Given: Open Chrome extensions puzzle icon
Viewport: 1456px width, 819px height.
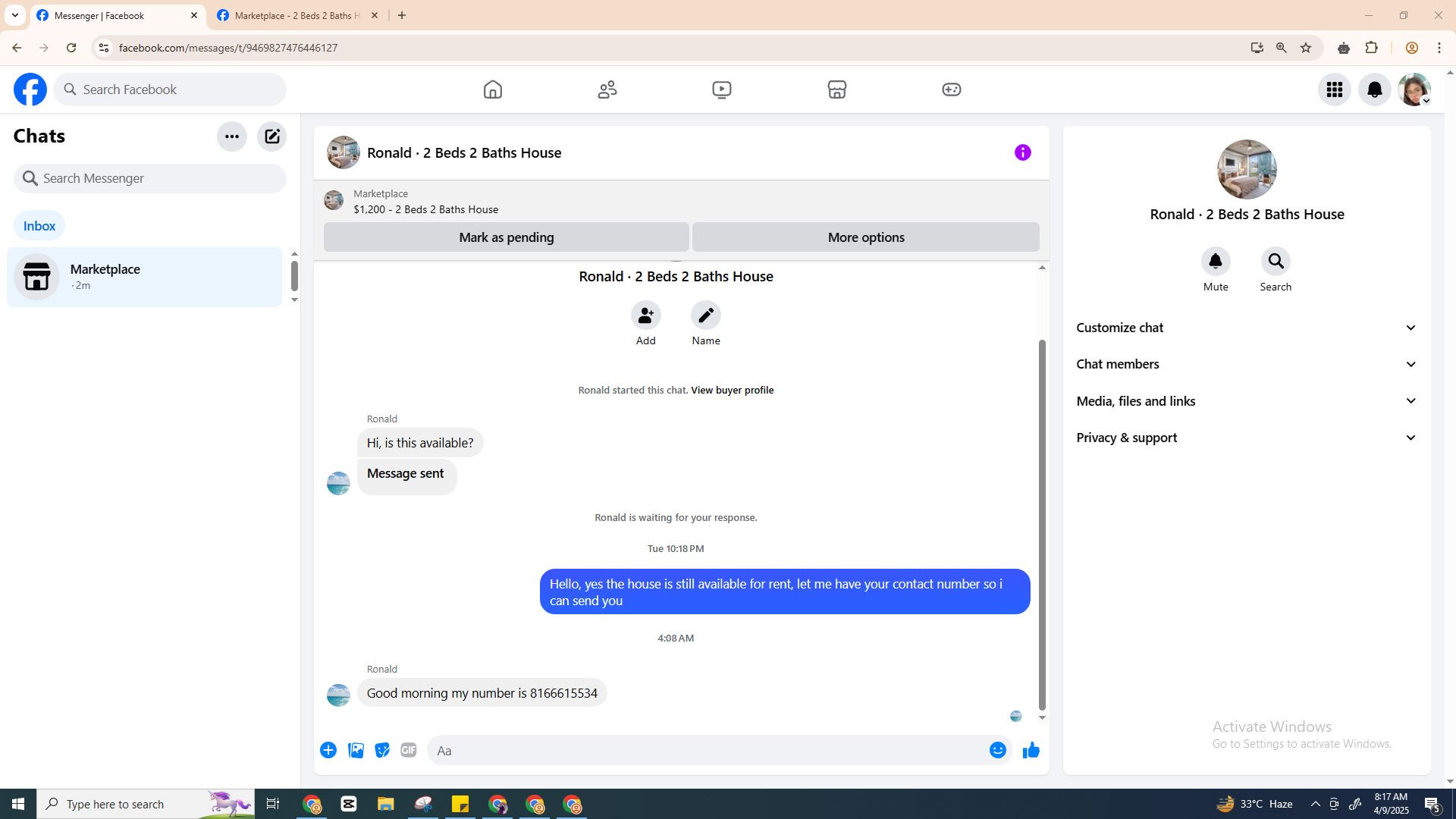Looking at the screenshot, I should pyautogui.click(x=1371, y=48).
